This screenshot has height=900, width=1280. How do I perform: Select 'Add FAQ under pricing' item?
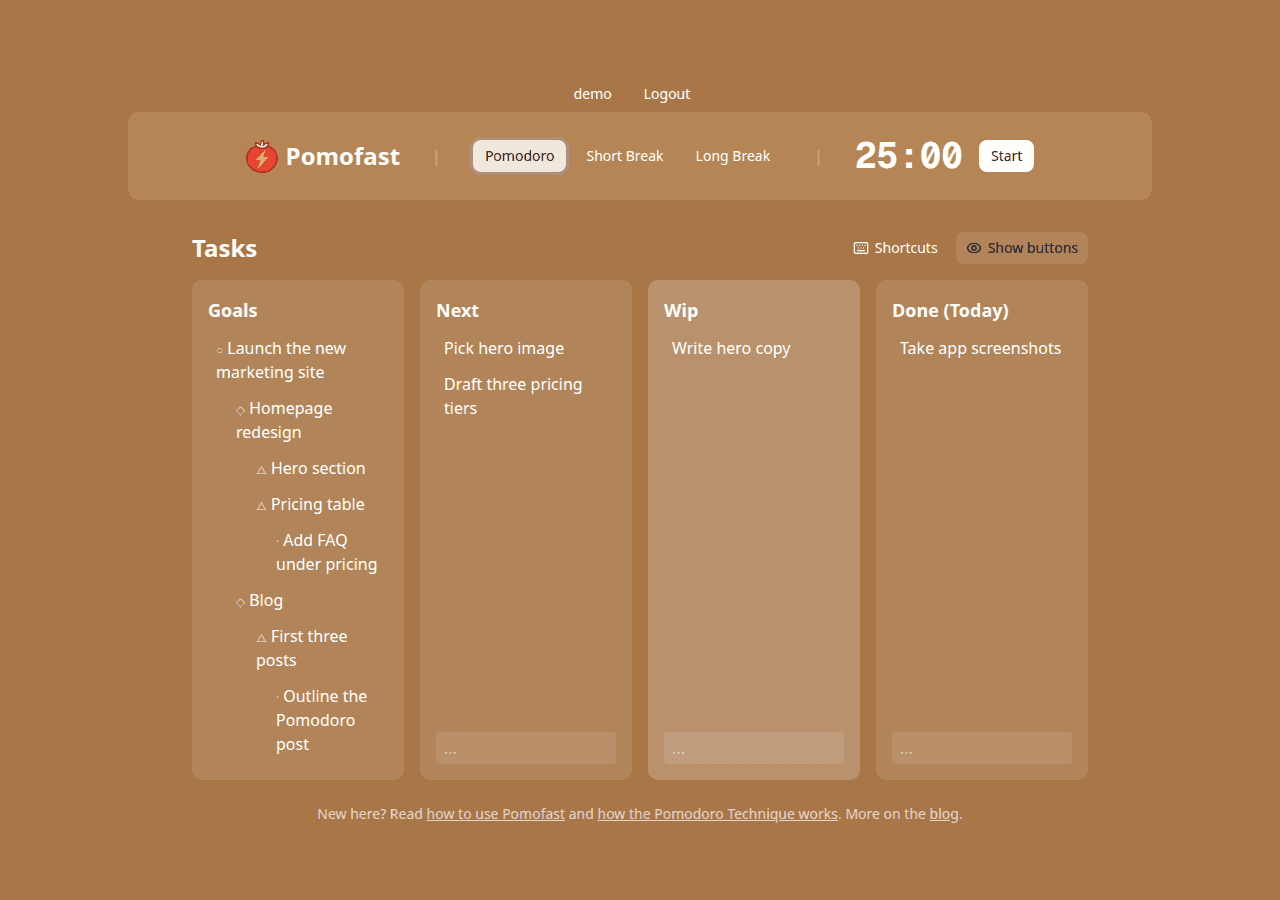pos(328,552)
